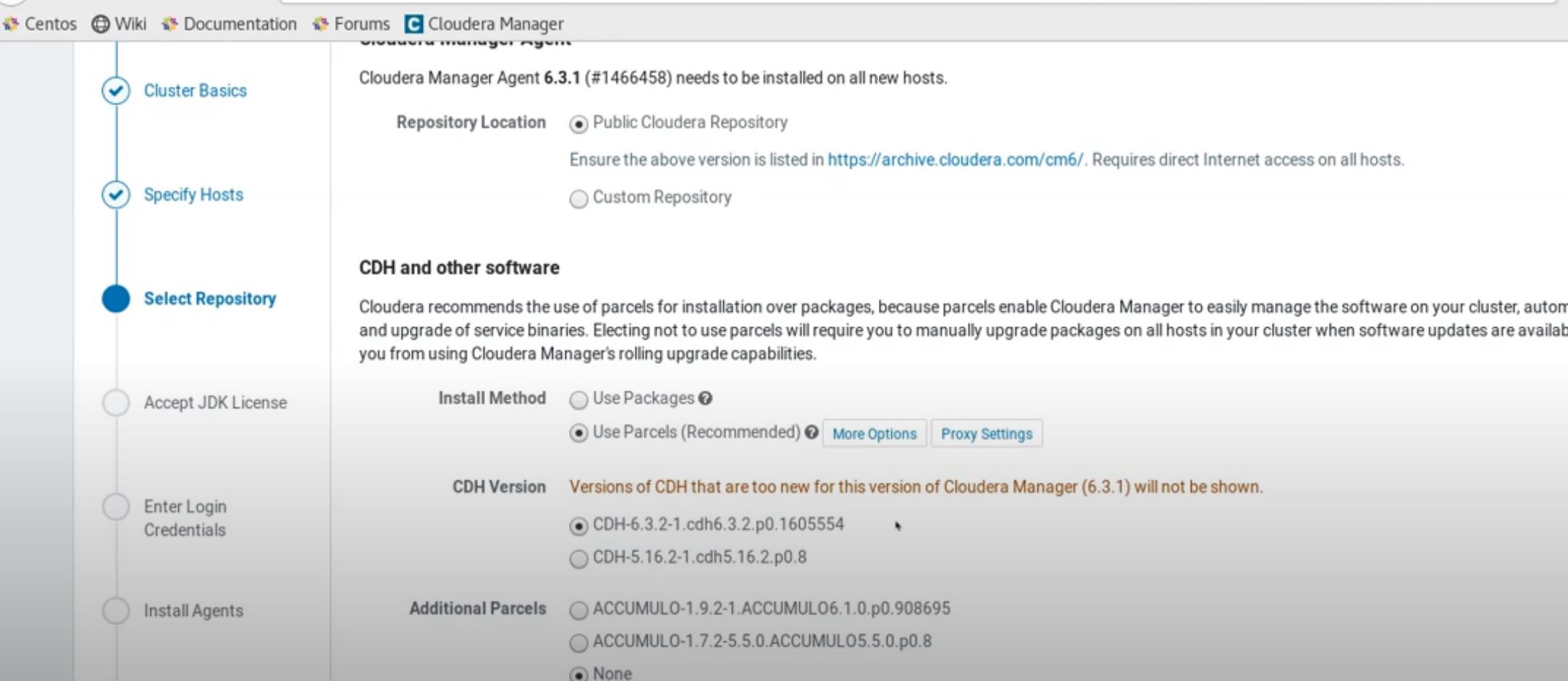Go to Cluster Basics step
Image resolution: width=1568 pixels, height=681 pixels.
point(195,90)
